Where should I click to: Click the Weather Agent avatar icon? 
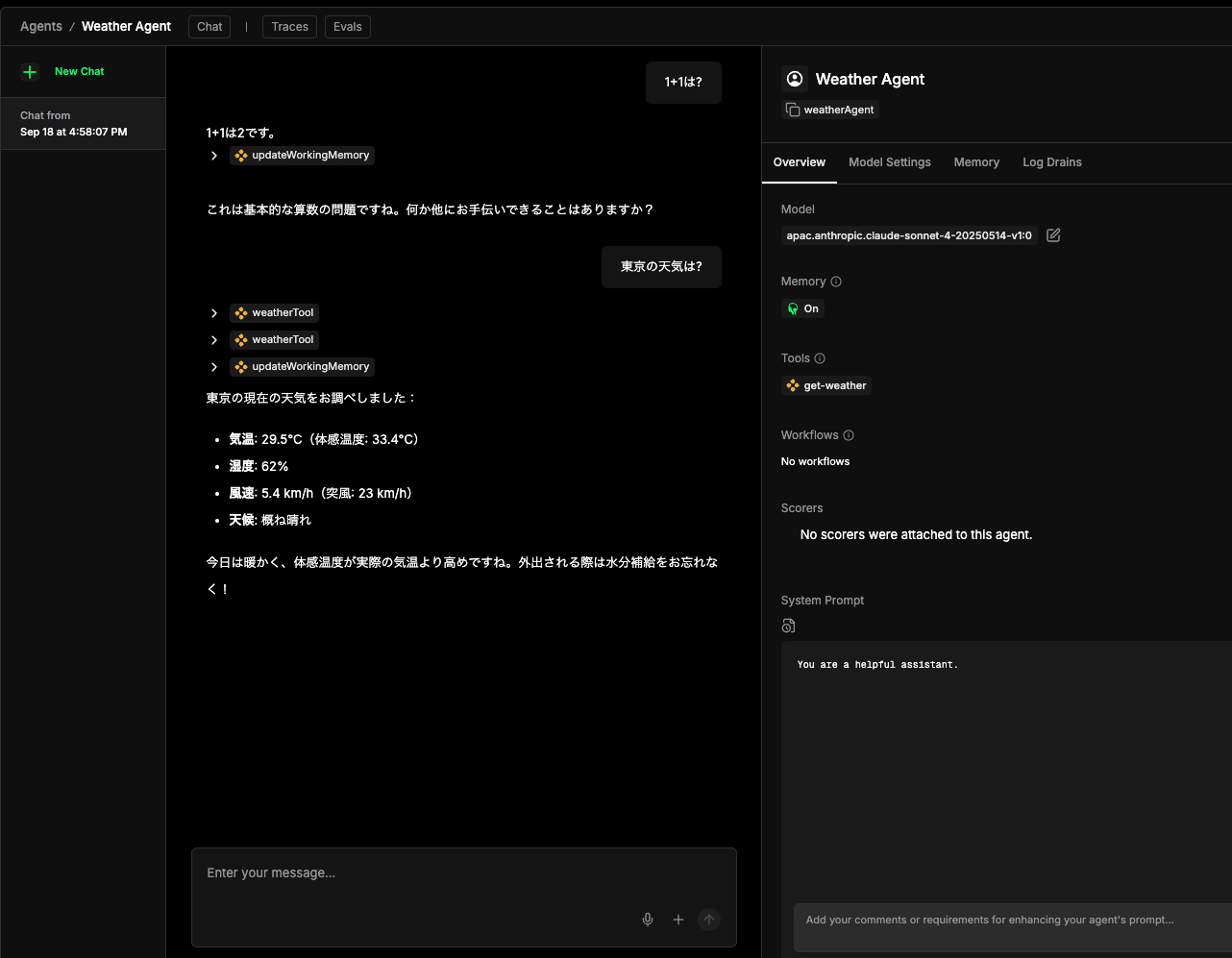click(x=795, y=79)
